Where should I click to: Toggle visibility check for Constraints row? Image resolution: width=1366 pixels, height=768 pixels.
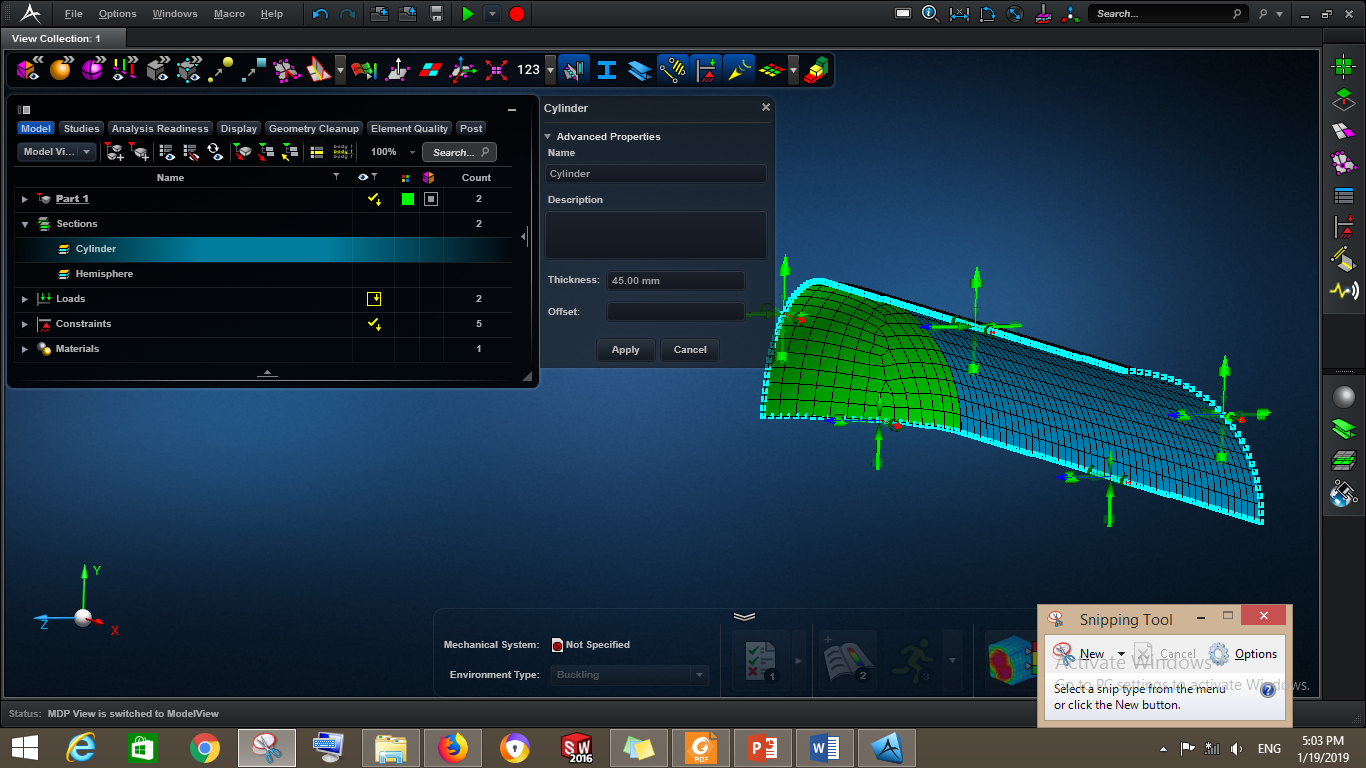(x=374, y=324)
